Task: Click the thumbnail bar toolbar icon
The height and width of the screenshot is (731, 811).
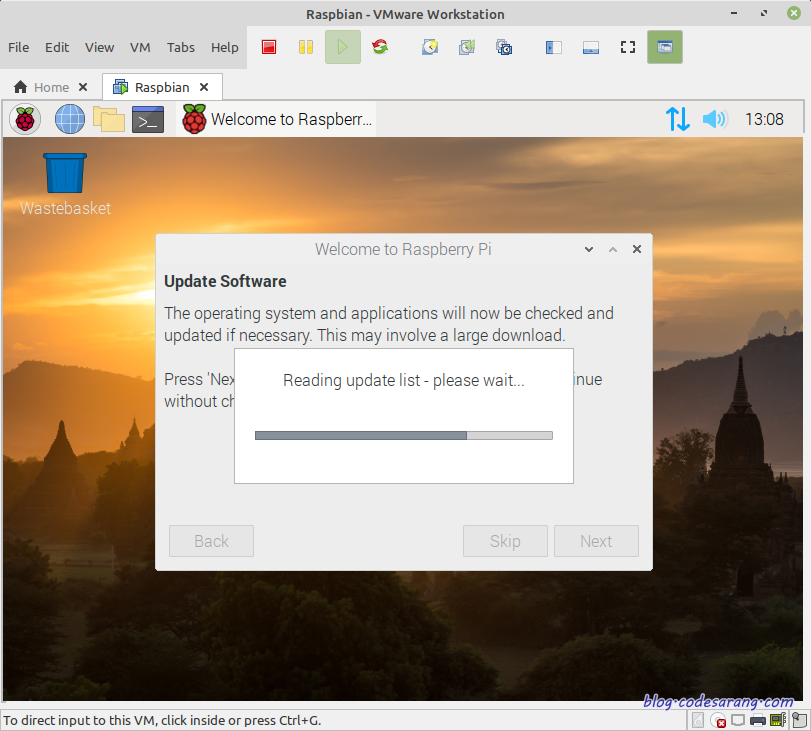Action: pos(591,47)
